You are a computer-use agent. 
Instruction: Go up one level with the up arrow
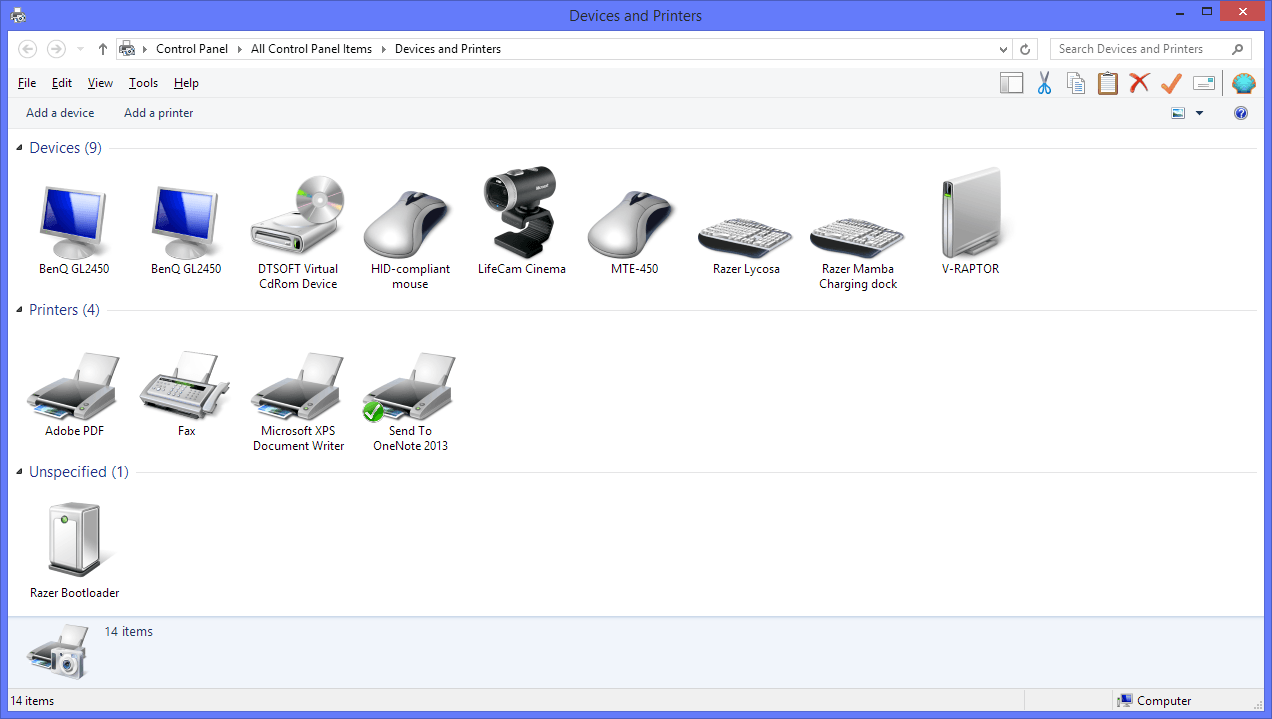point(103,49)
